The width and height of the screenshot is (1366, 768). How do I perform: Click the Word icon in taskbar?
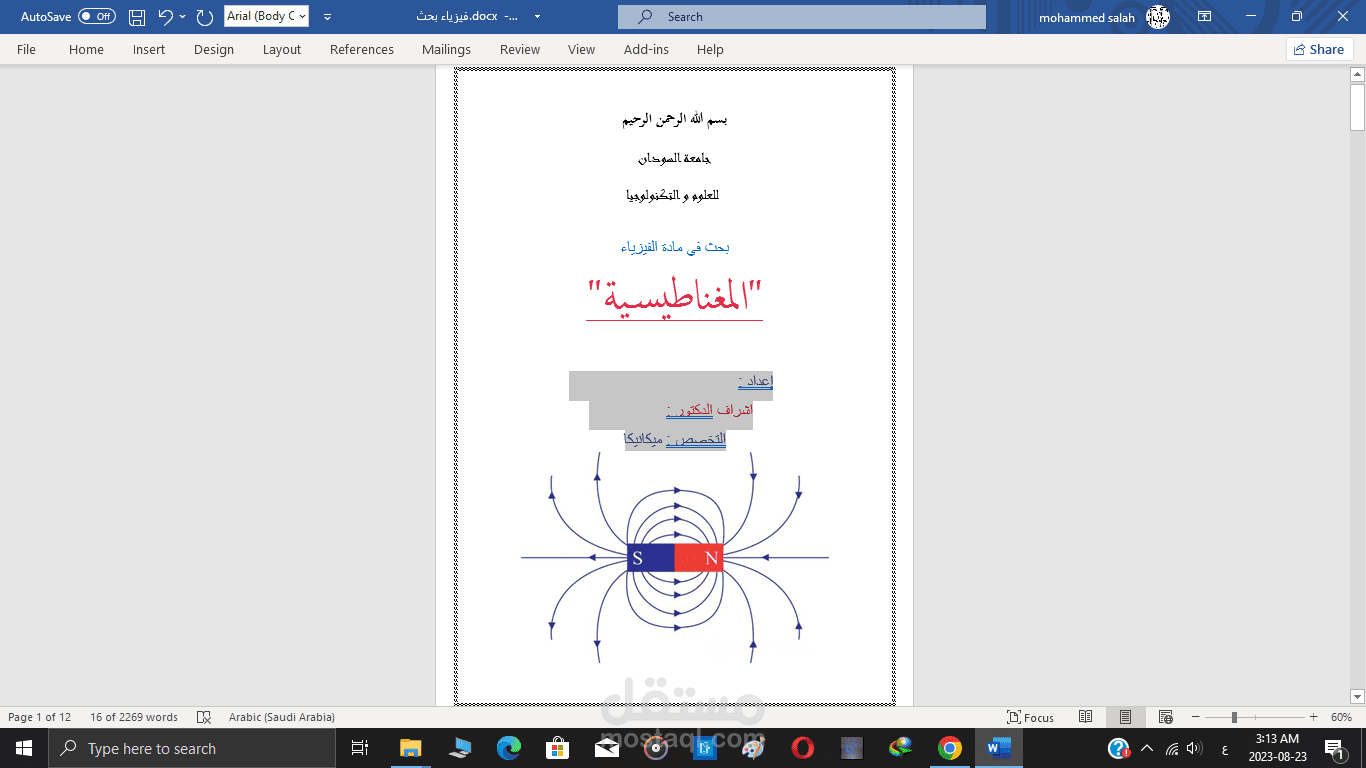(x=999, y=748)
